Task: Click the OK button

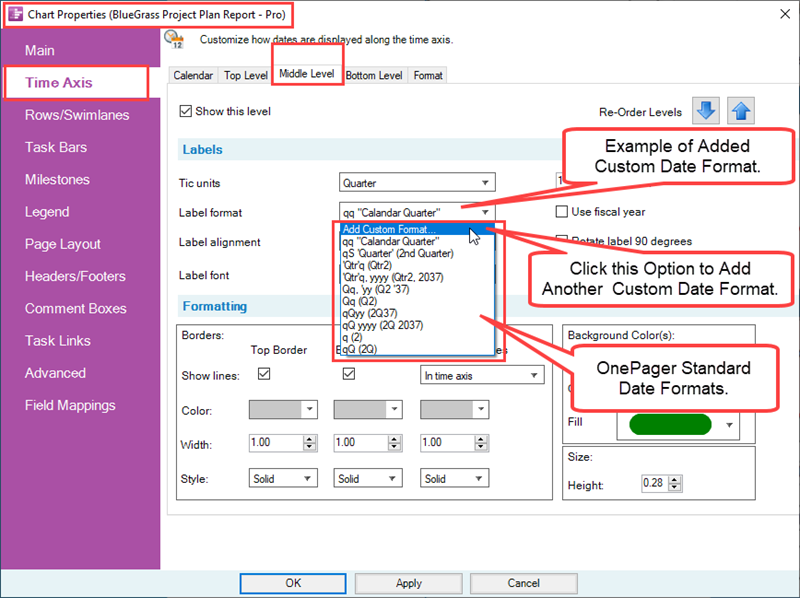Action: click(293, 583)
